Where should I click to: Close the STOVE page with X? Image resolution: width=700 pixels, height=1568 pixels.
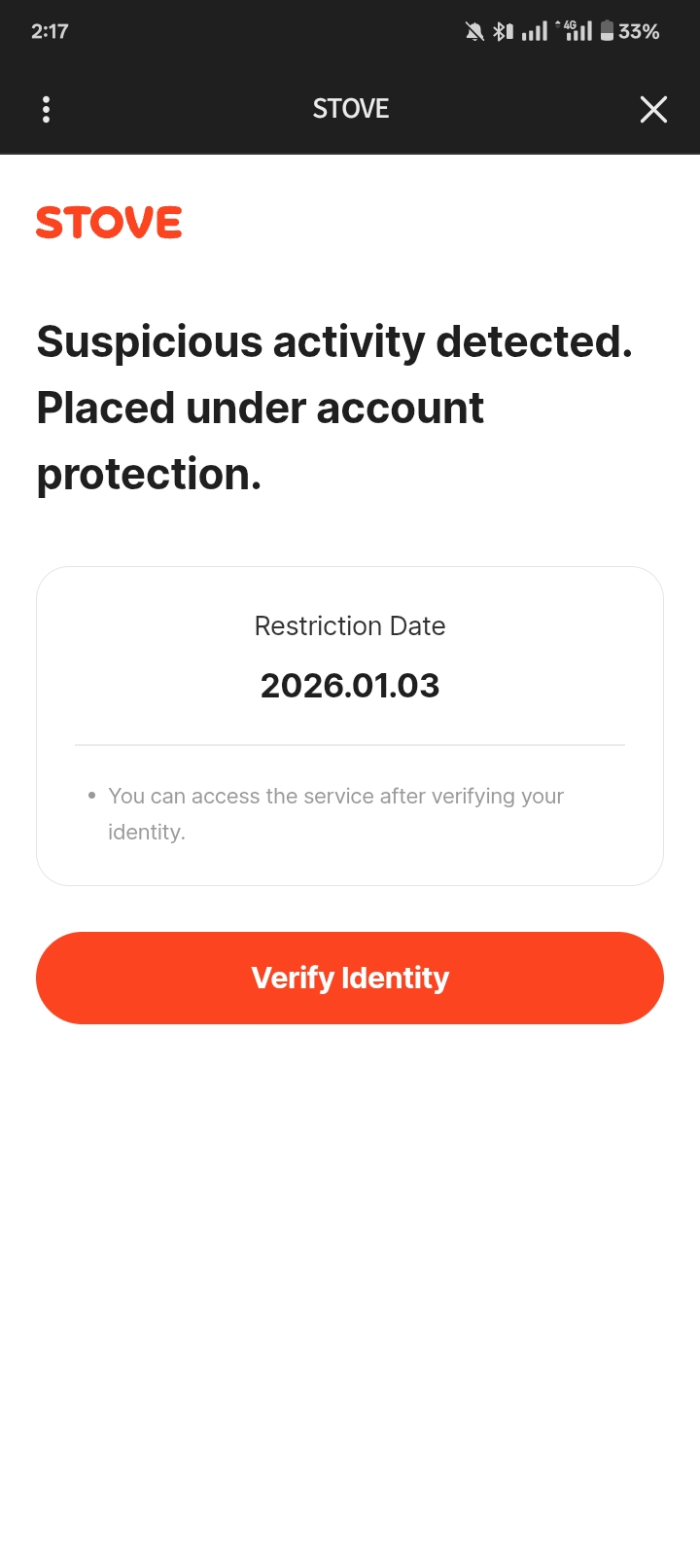tap(653, 109)
